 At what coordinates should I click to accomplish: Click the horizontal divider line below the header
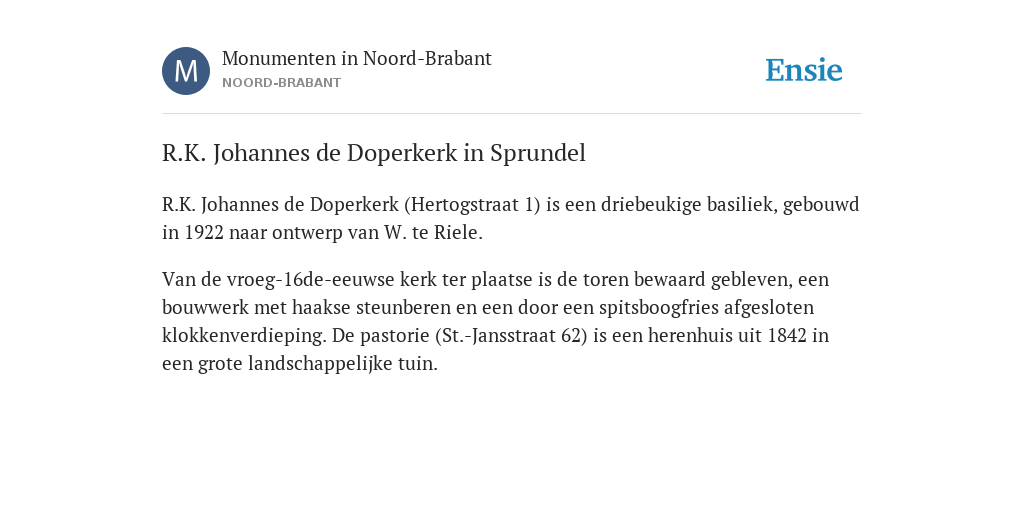pos(512,114)
